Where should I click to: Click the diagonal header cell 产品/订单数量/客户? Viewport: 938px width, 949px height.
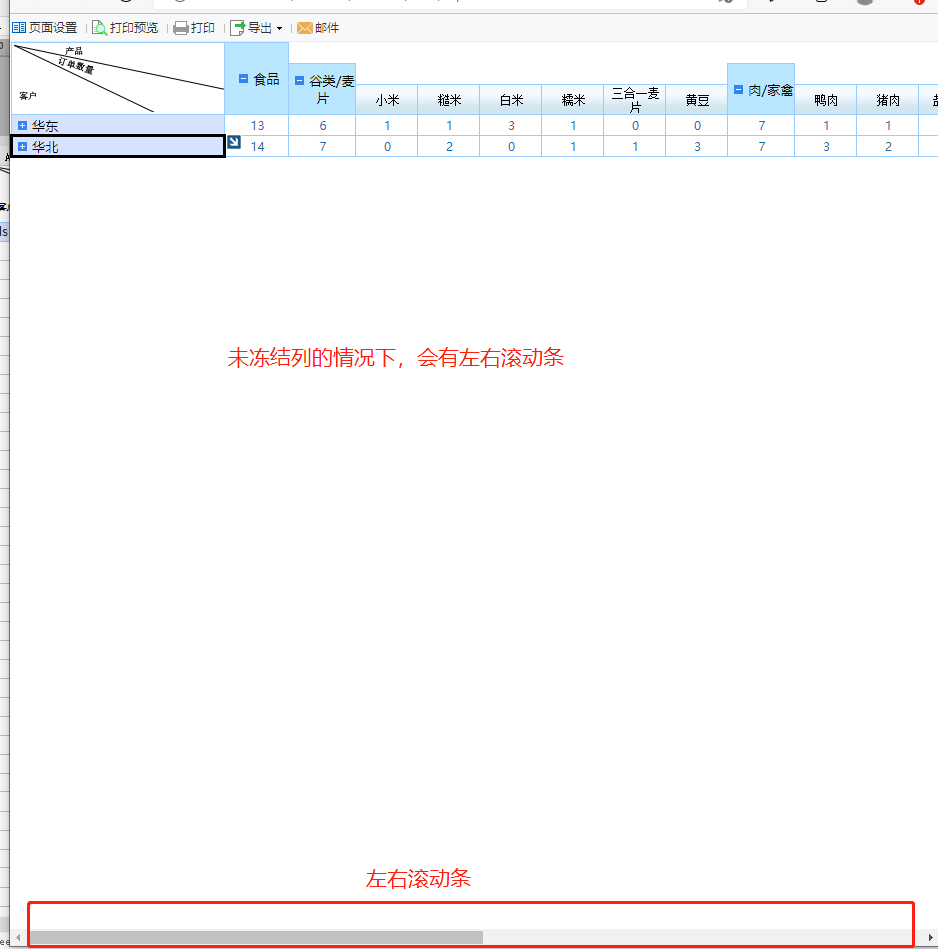click(118, 78)
